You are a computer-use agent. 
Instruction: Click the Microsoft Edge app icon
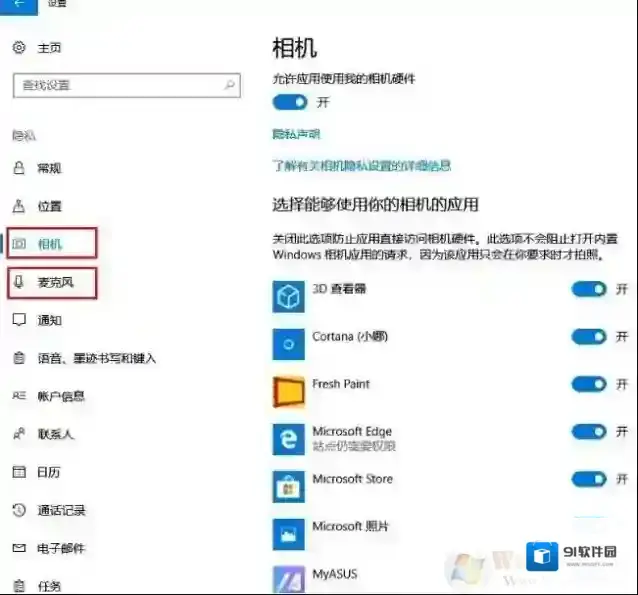(288, 439)
